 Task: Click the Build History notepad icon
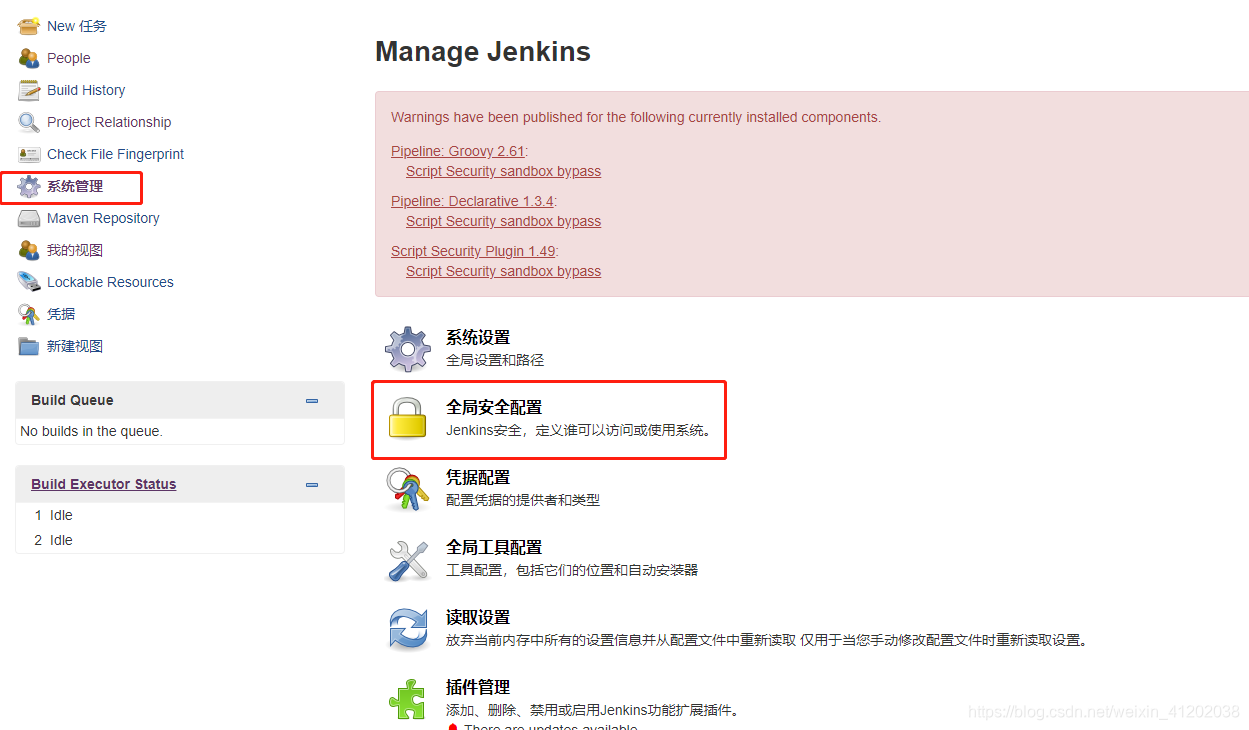(28, 90)
